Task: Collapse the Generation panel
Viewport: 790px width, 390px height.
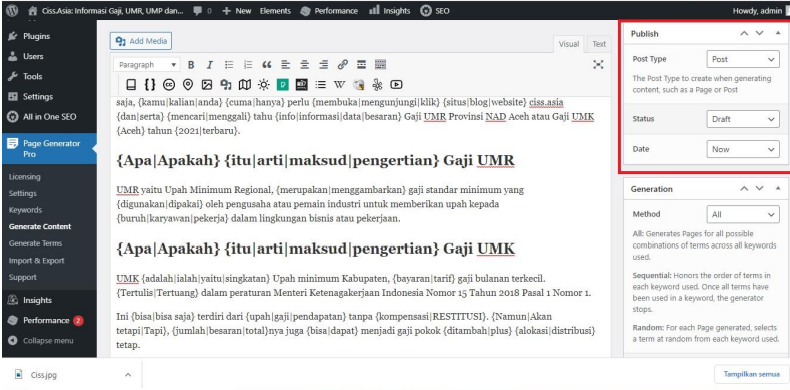Action: [x=778, y=188]
